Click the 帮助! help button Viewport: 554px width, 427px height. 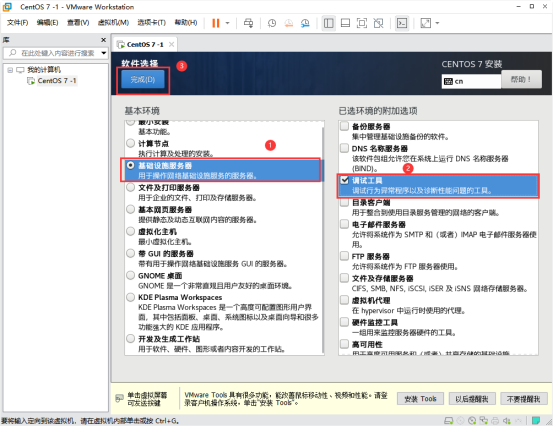[x=521, y=79]
